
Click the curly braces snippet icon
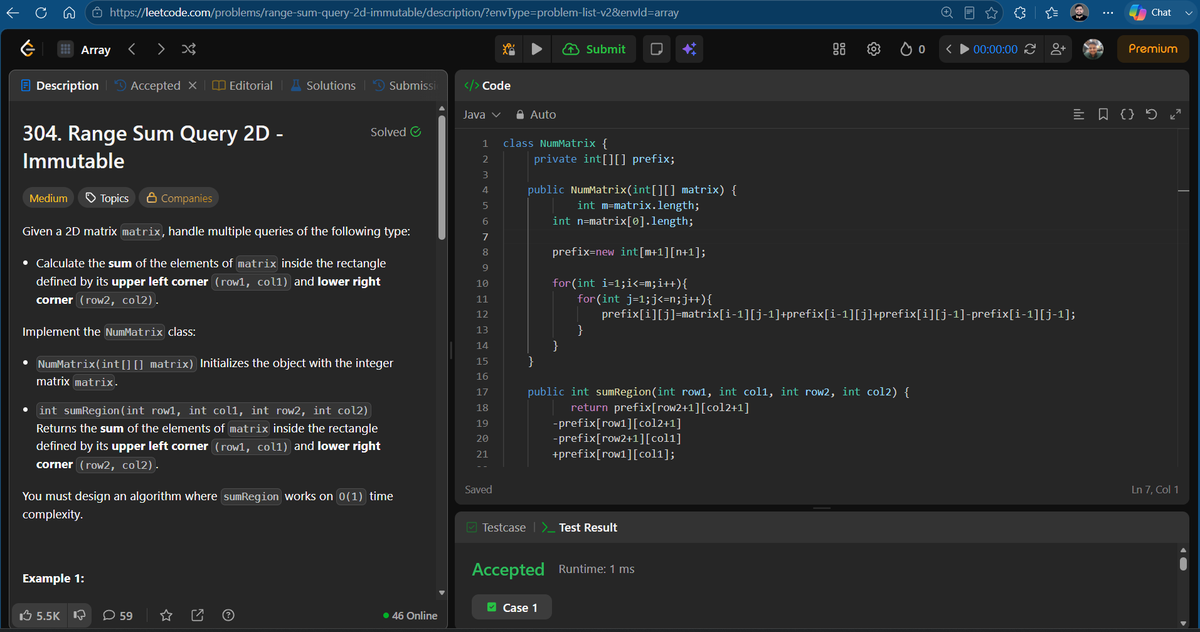[x=1127, y=114]
